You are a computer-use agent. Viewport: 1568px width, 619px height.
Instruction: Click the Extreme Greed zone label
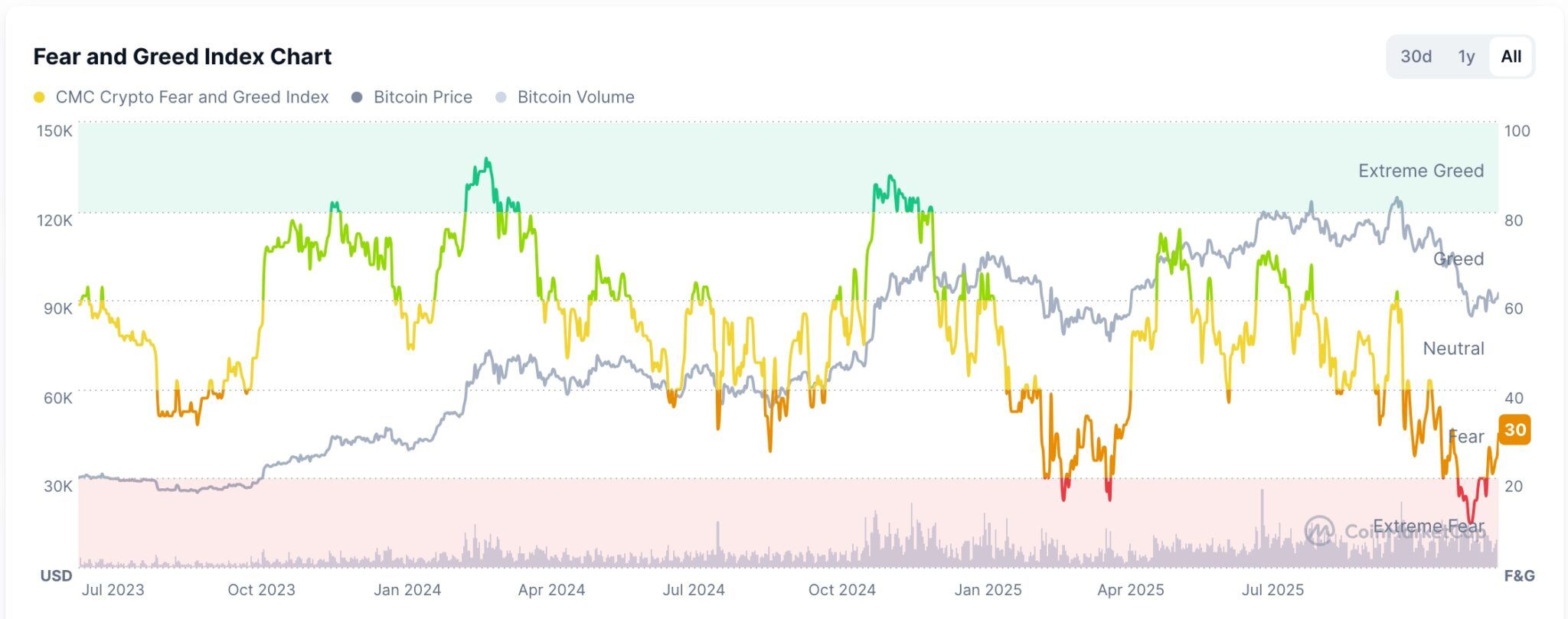(1421, 171)
